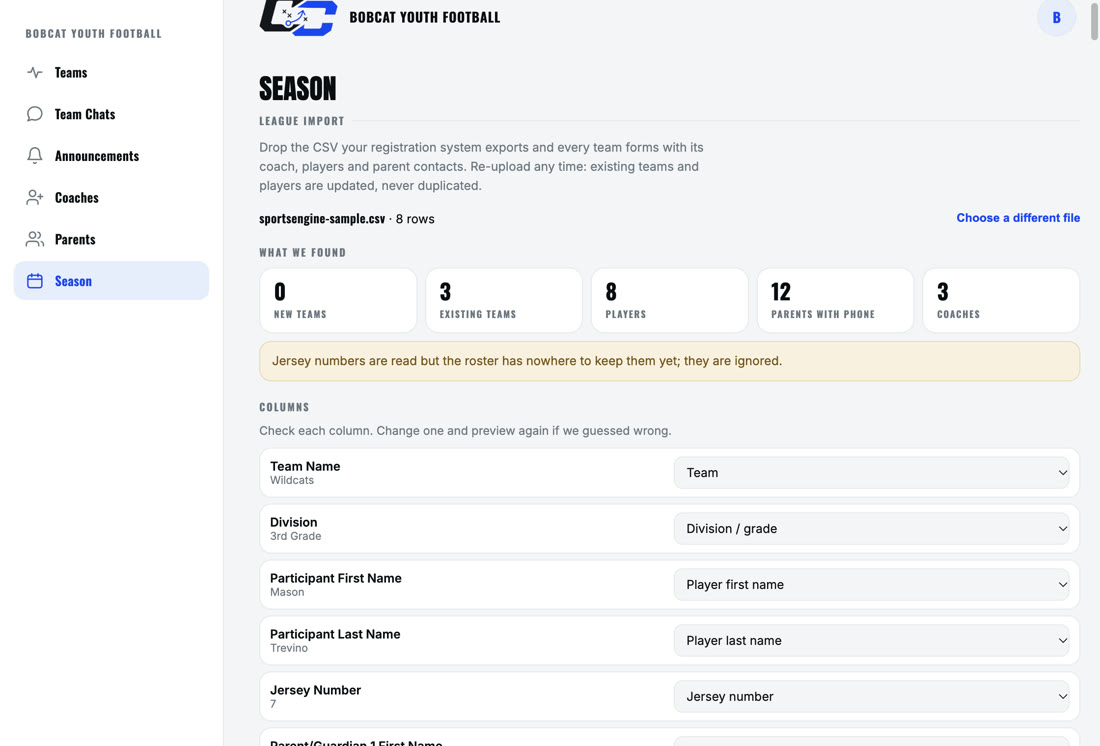Click the Teams pulse icon in the sidebar
1100x746 pixels.
pyautogui.click(x=34, y=72)
